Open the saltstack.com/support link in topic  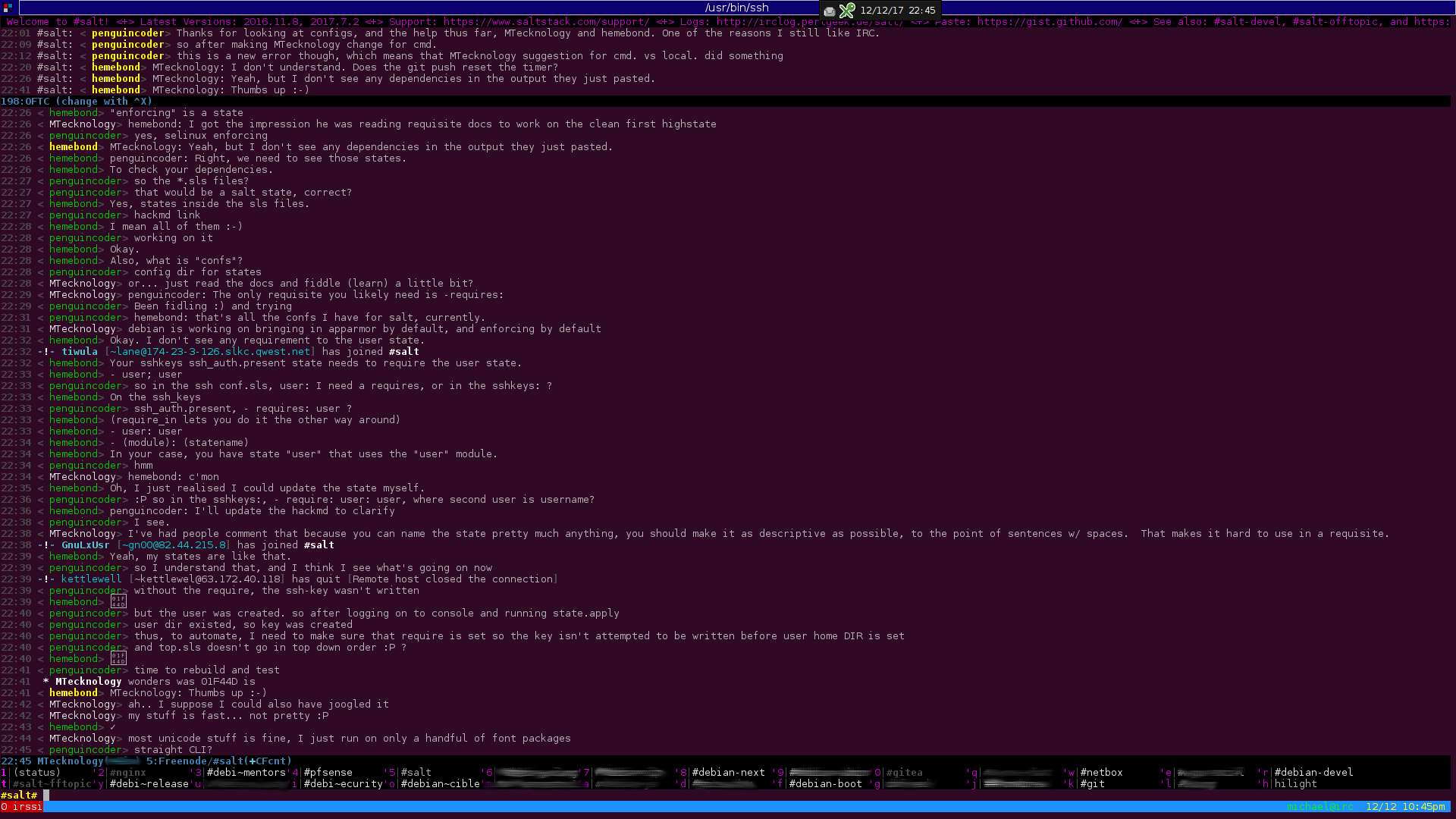(546, 22)
